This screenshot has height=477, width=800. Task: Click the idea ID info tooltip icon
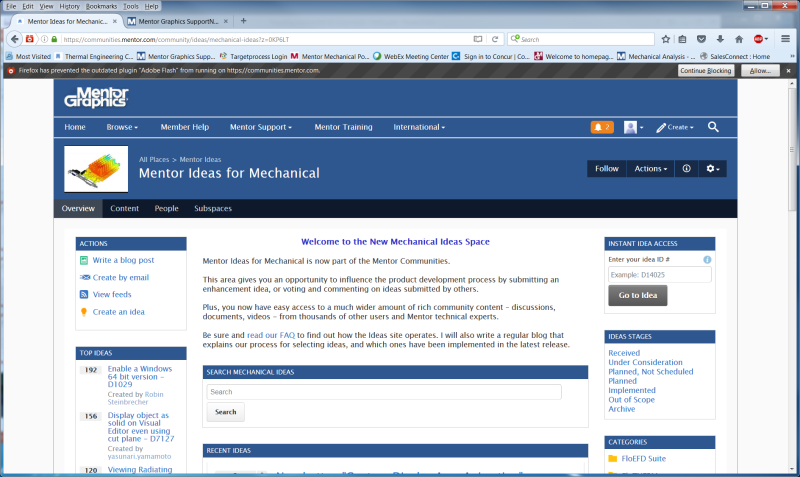707,260
